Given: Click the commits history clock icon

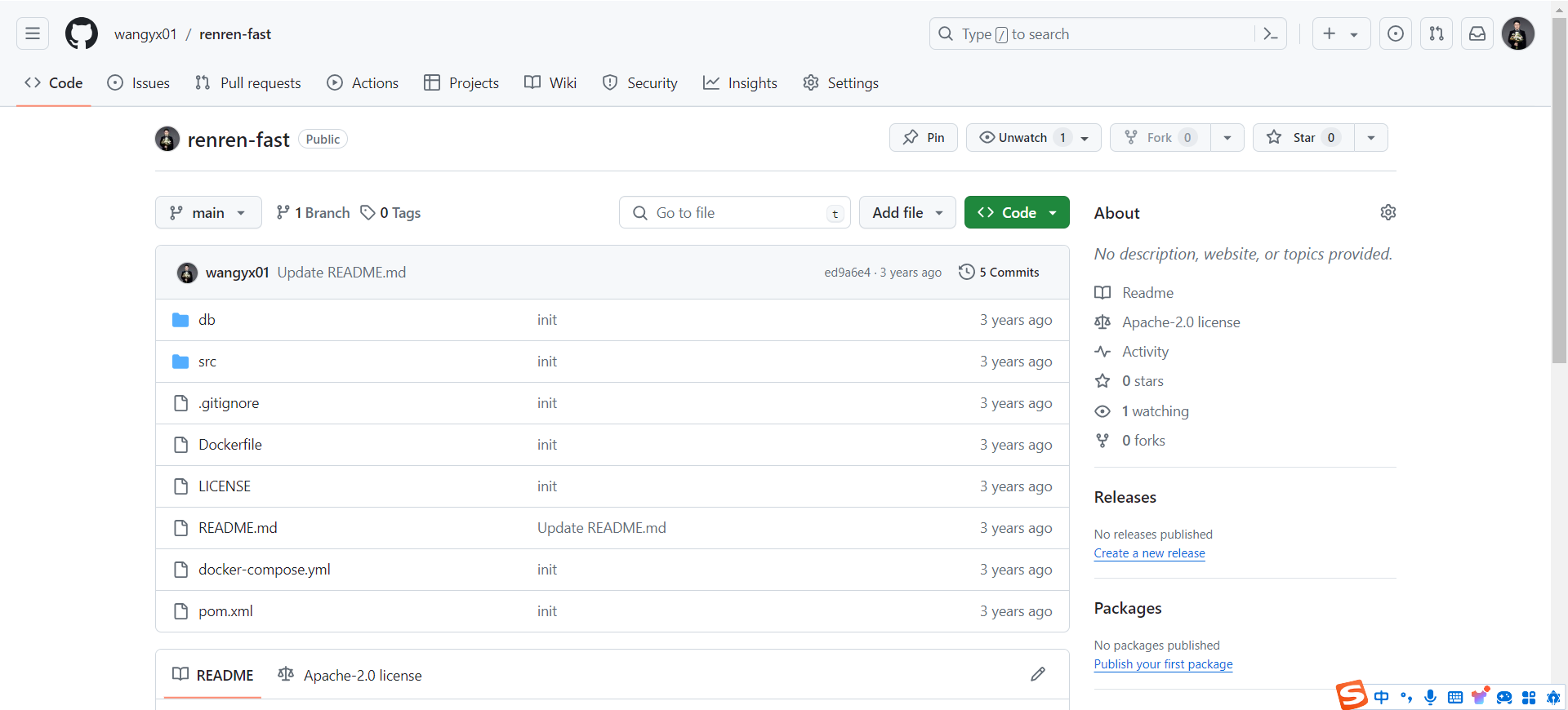Looking at the screenshot, I should (967, 272).
